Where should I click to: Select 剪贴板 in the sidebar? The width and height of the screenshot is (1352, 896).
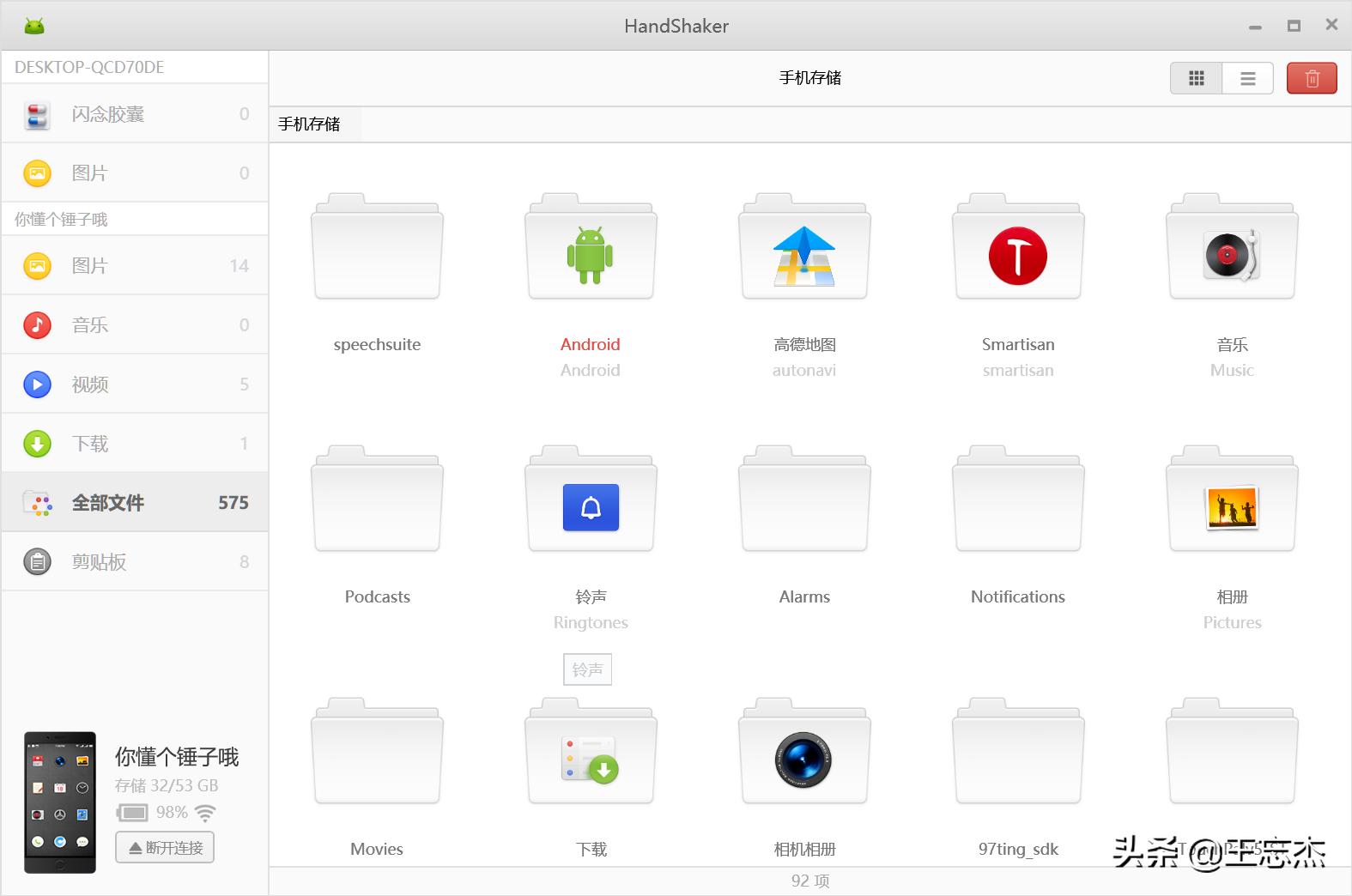click(x=135, y=562)
